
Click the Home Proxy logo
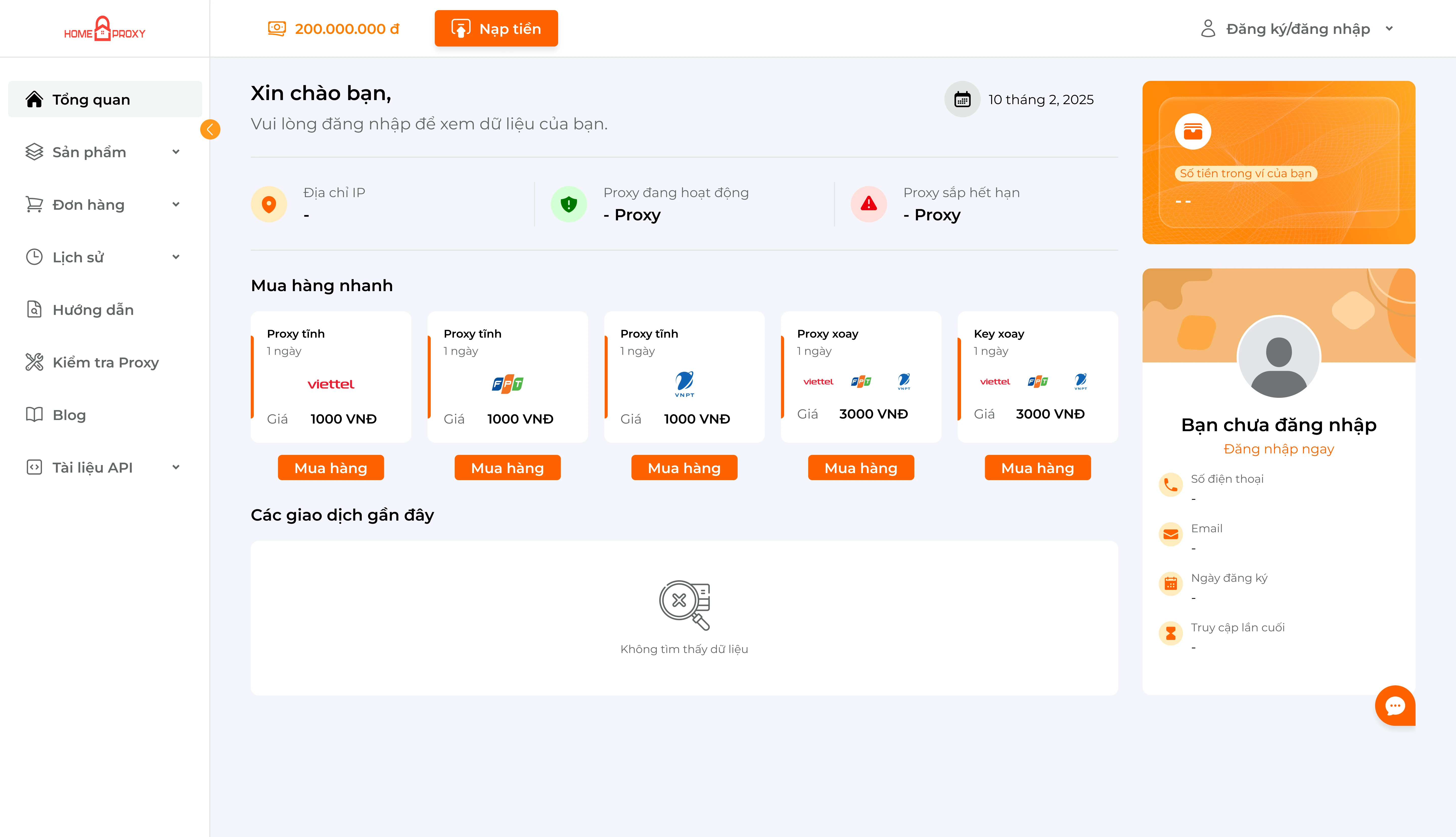104,29
